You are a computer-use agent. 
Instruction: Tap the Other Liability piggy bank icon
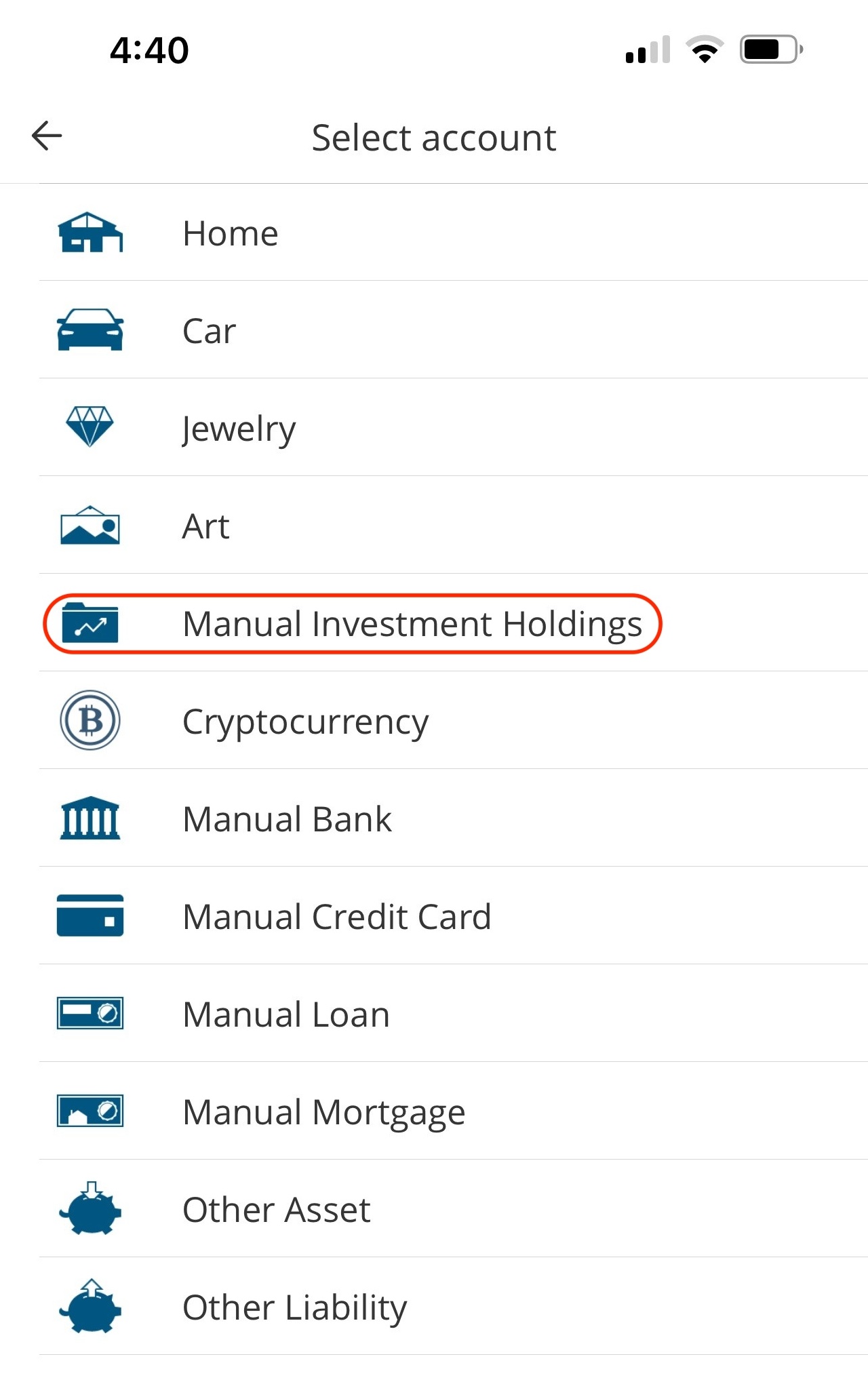coord(90,1305)
